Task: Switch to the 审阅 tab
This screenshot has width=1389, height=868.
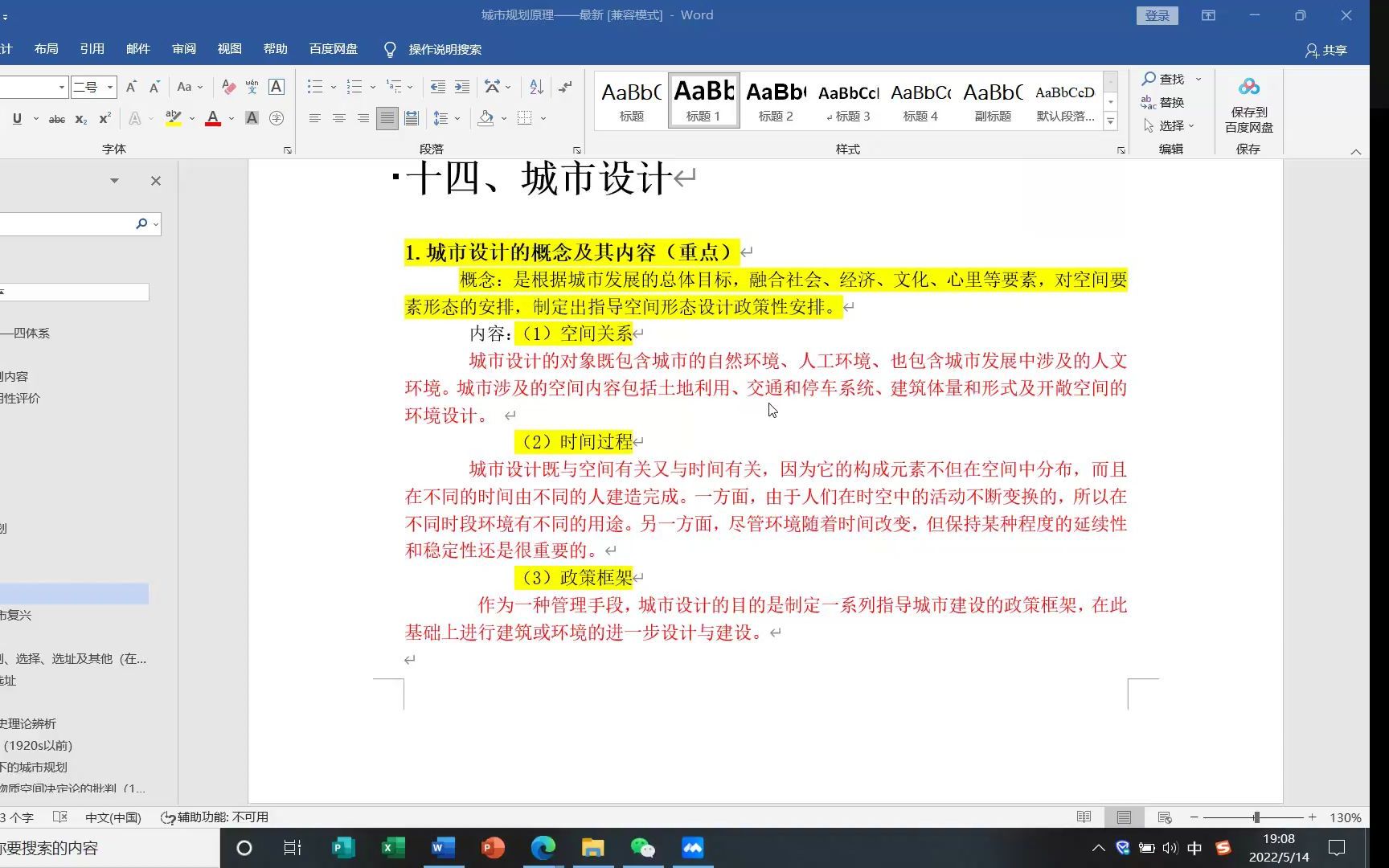Action: click(x=184, y=49)
